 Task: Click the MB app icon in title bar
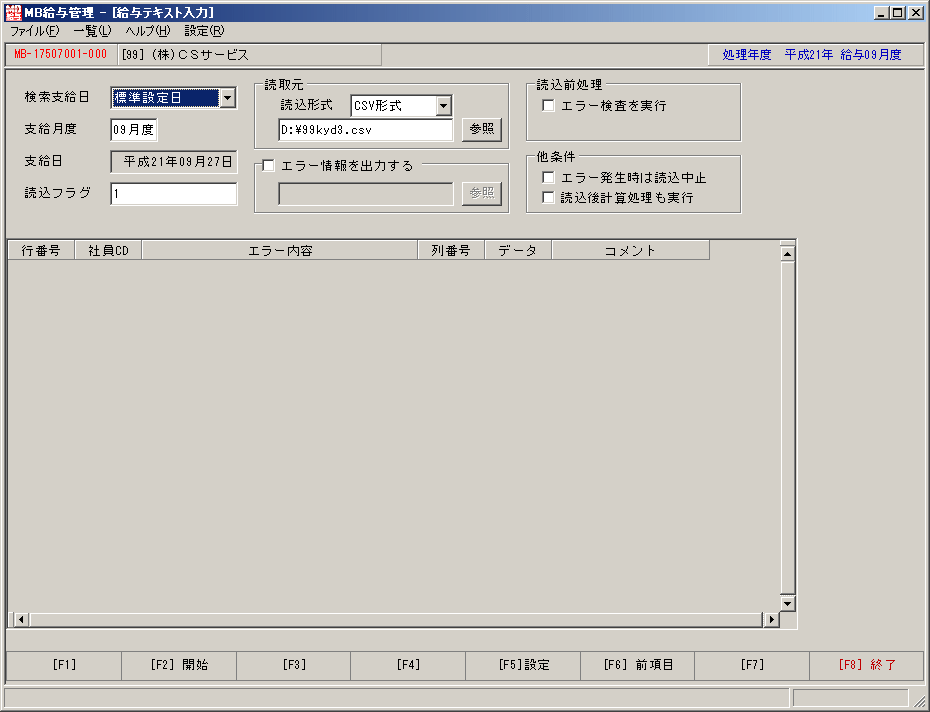click(x=13, y=12)
